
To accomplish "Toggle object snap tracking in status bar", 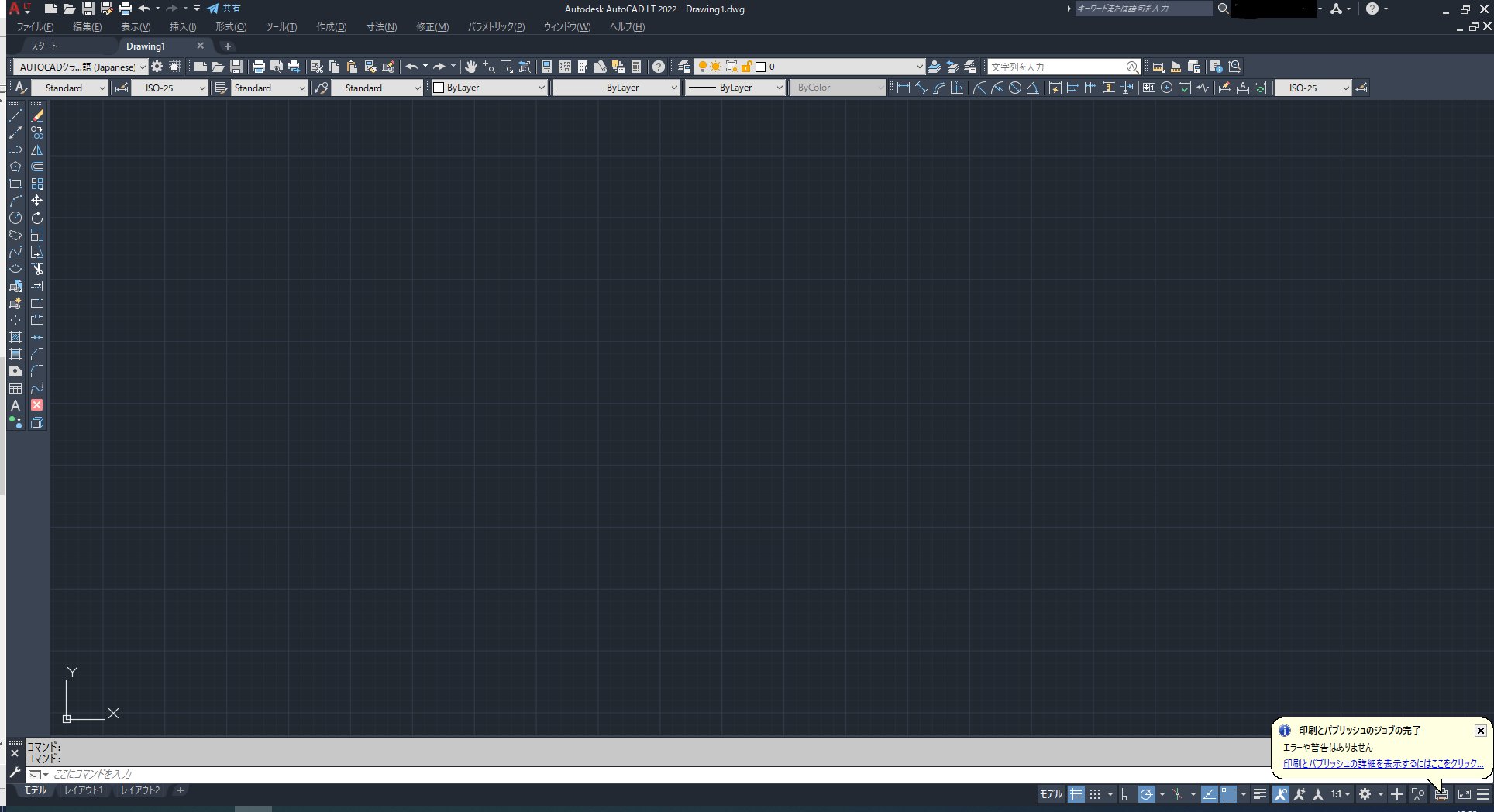I will (1209, 794).
